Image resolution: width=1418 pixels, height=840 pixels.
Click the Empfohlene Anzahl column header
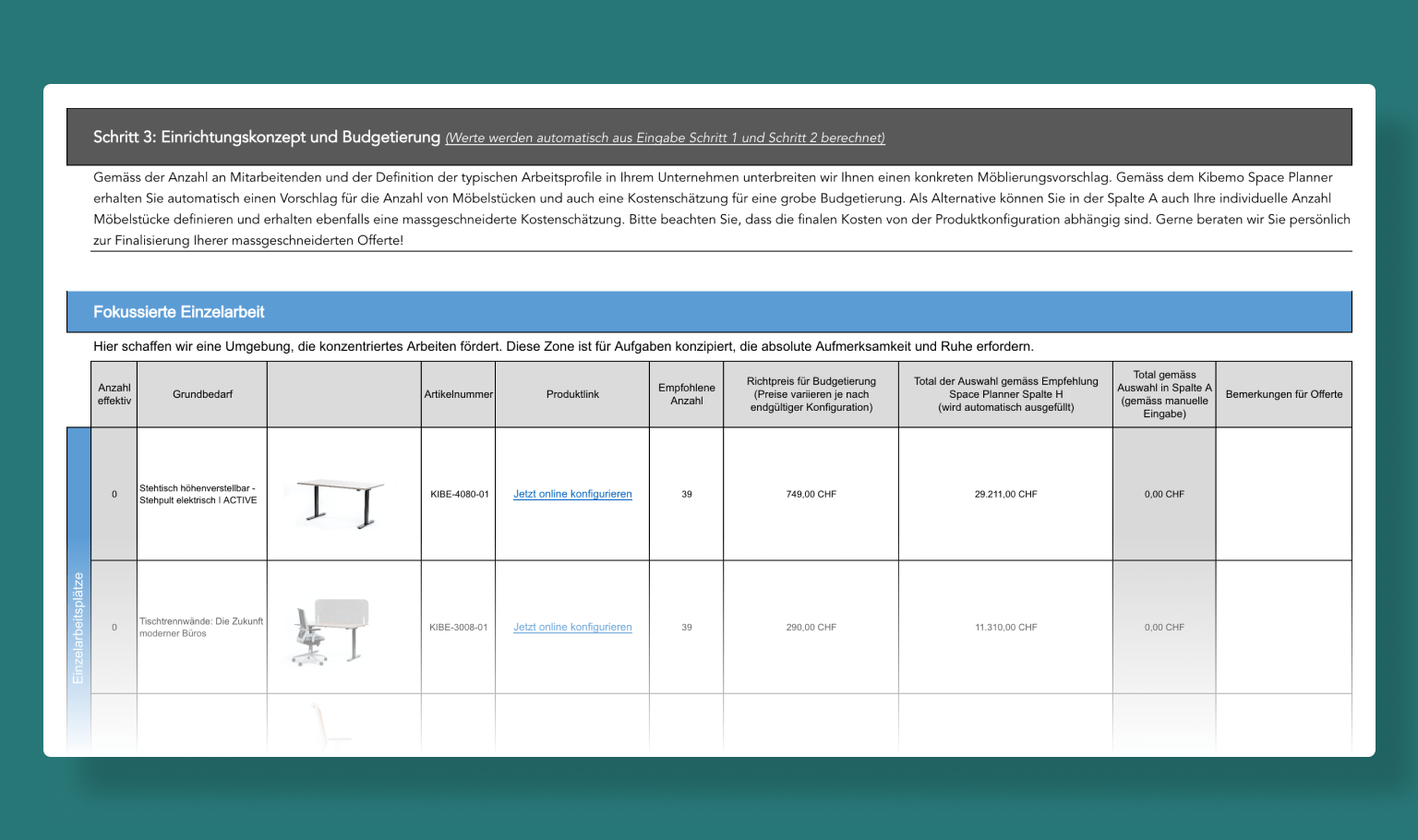point(686,394)
